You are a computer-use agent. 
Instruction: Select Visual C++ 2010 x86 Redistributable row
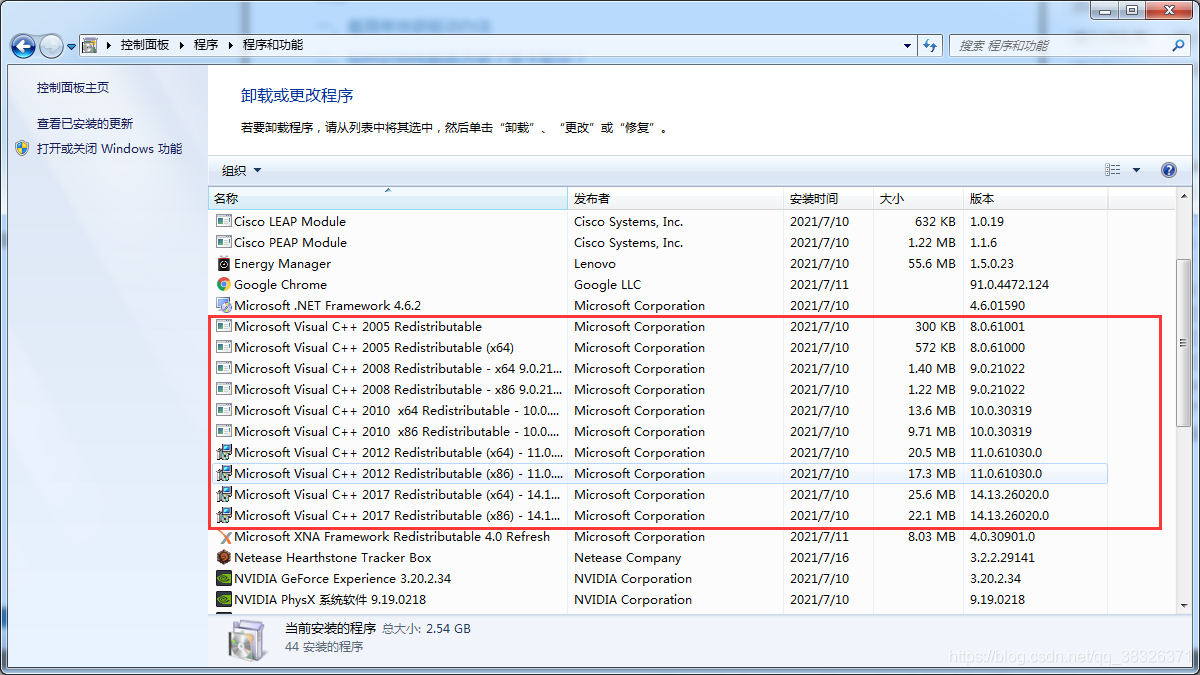[x=660, y=432]
